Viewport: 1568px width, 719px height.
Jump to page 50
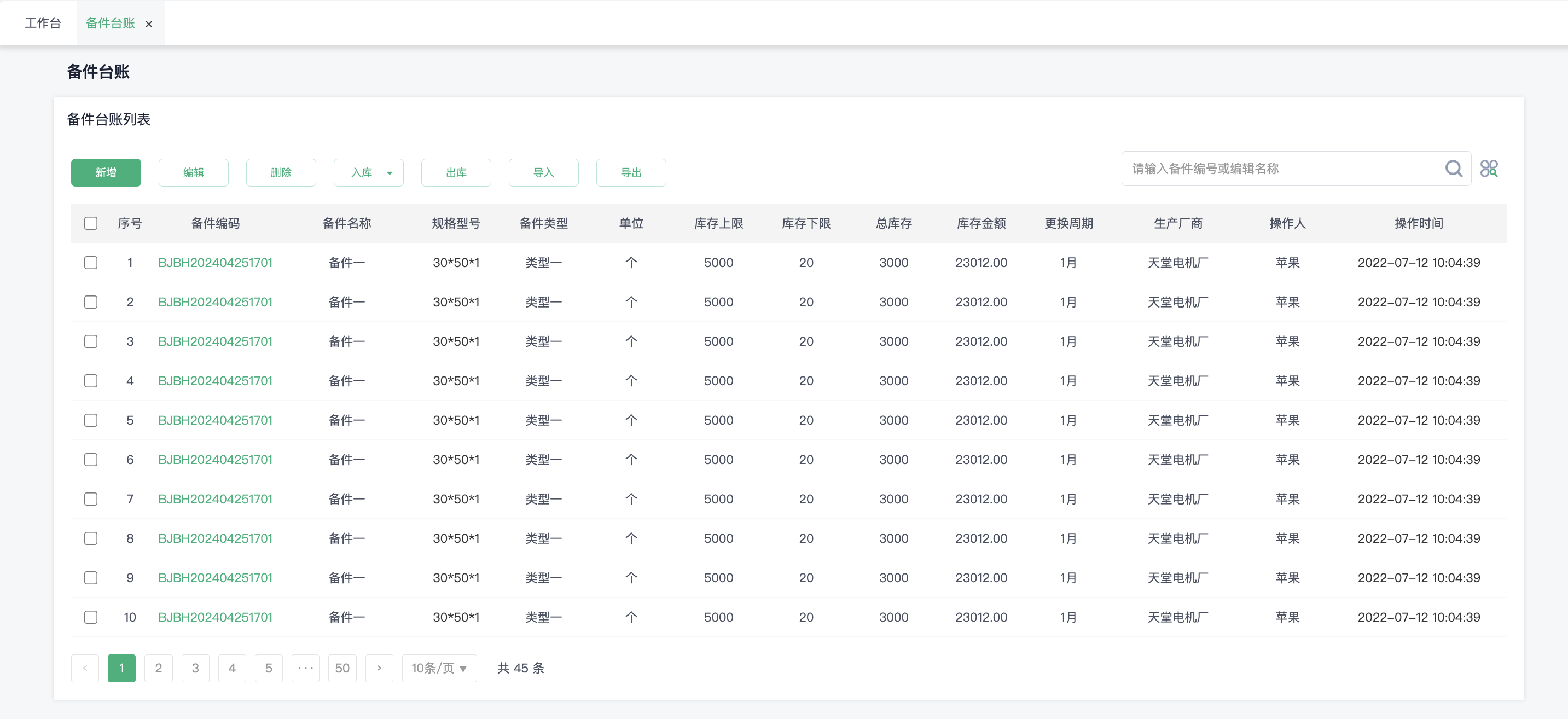point(342,668)
